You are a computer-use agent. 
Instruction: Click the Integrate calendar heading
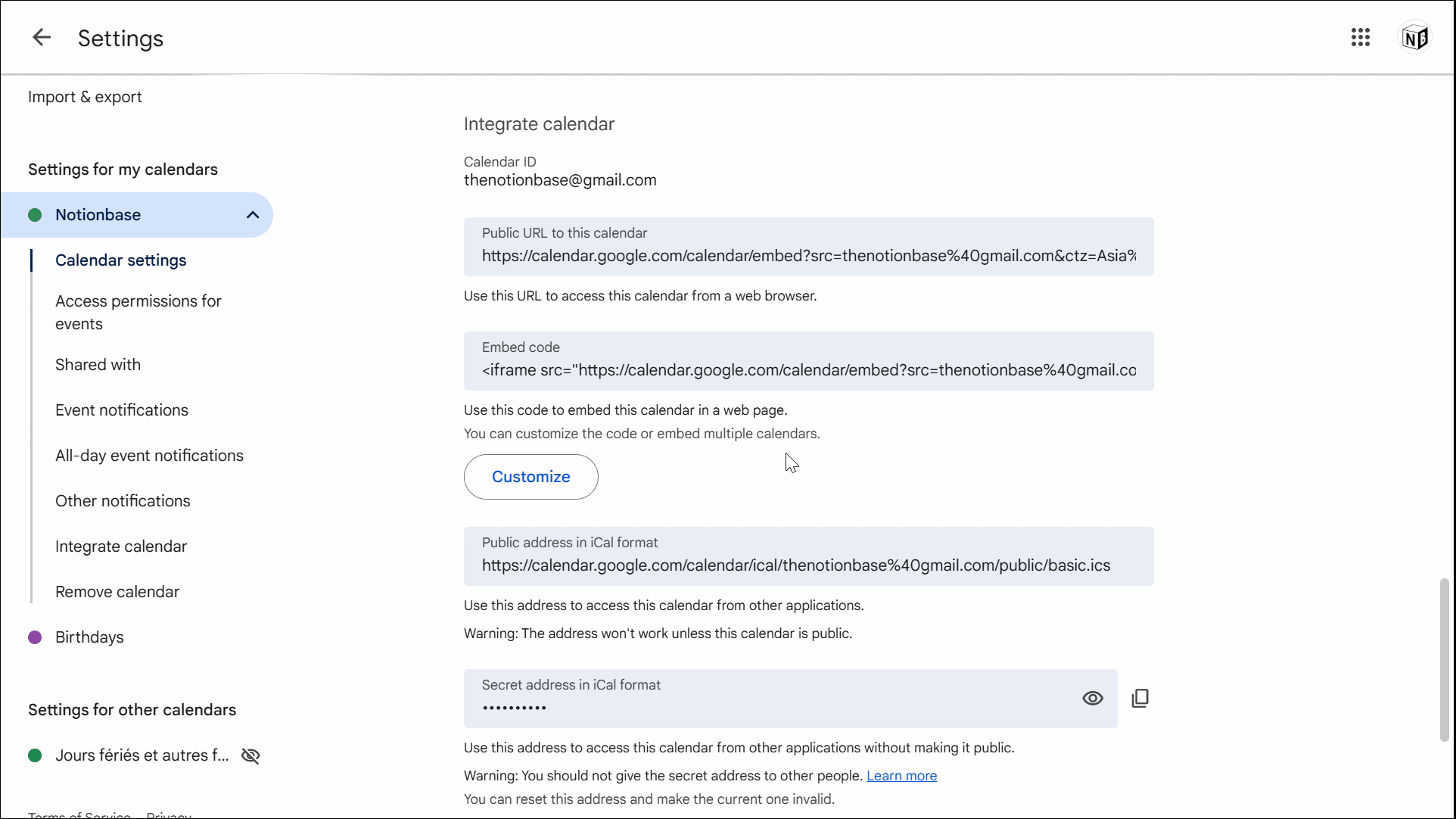point(539,124)
